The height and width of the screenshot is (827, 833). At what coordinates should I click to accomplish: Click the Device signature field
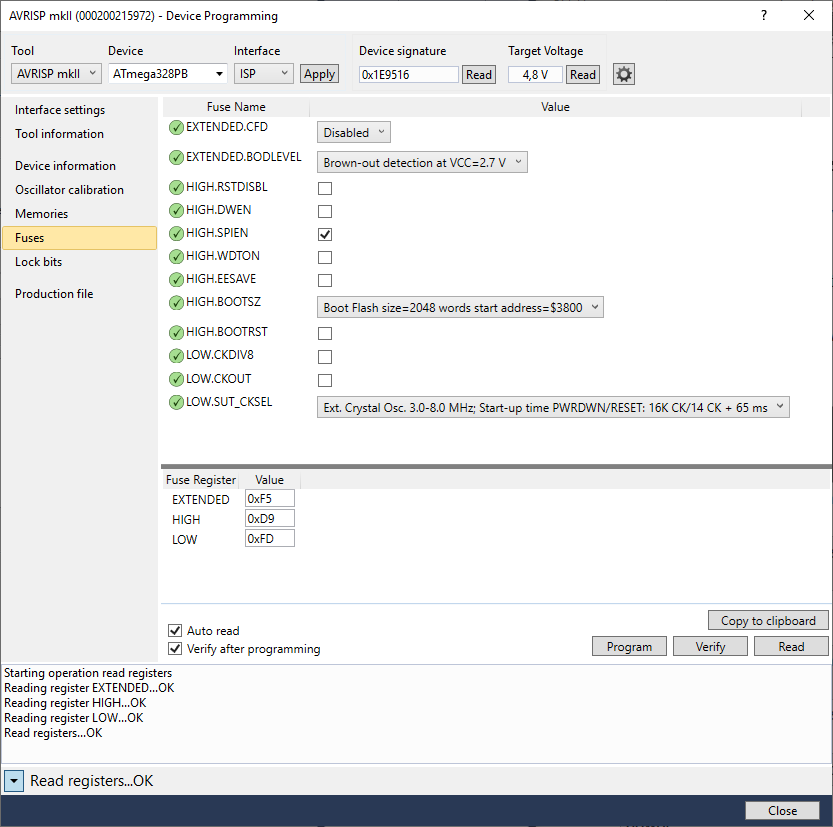pyautogui.click(x=409, y=74)
